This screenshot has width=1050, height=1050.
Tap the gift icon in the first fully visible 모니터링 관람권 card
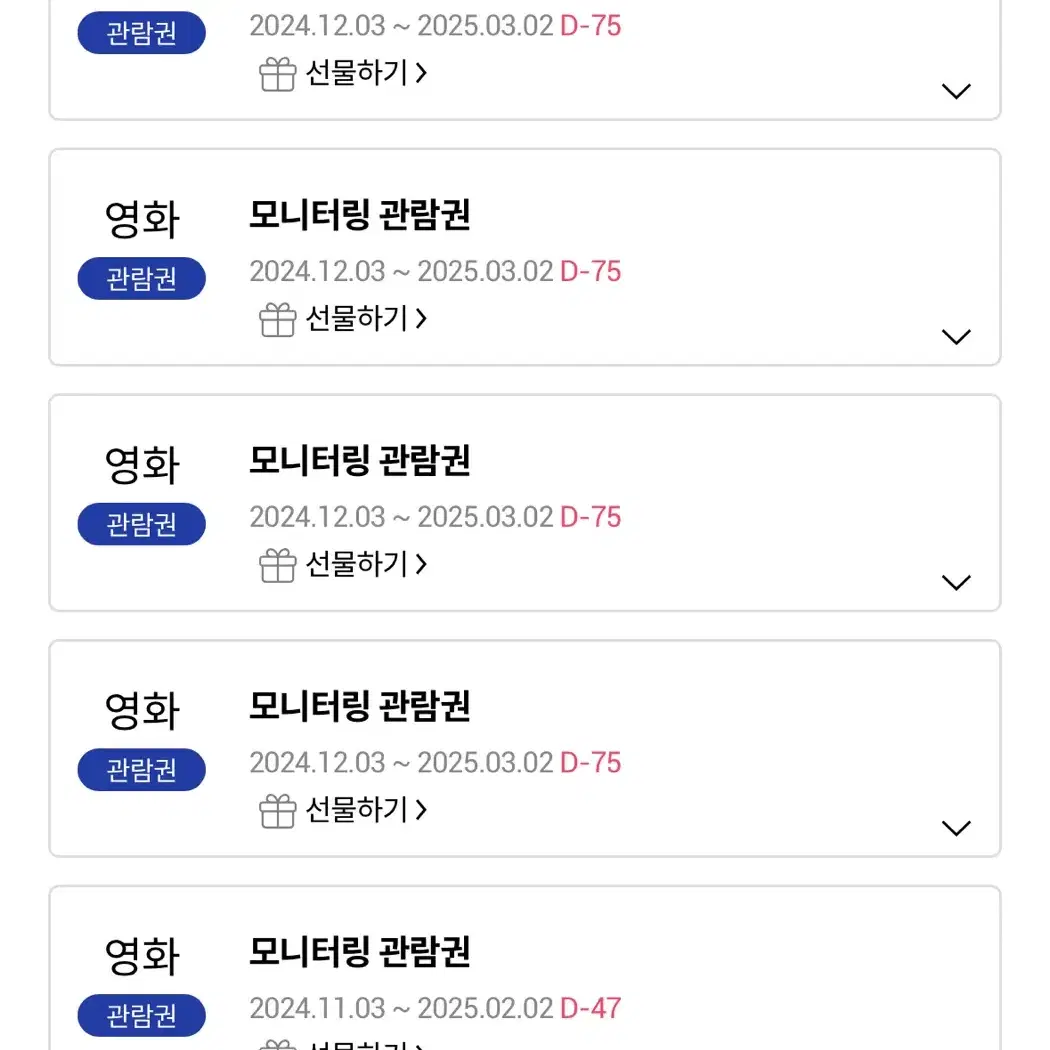[x=277, y=319]
